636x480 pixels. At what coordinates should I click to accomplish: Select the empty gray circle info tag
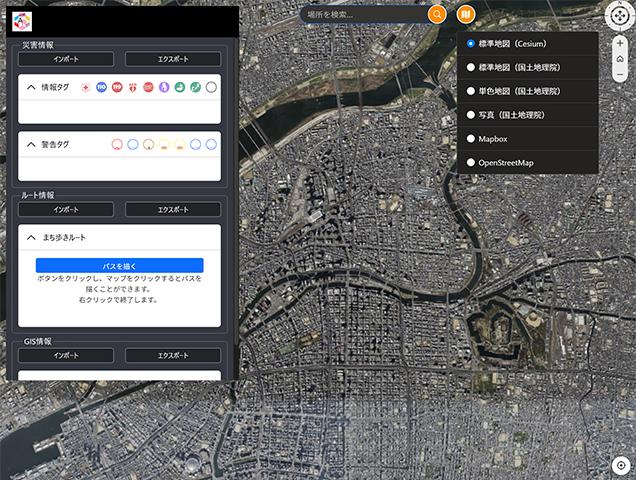pos(211,87)
